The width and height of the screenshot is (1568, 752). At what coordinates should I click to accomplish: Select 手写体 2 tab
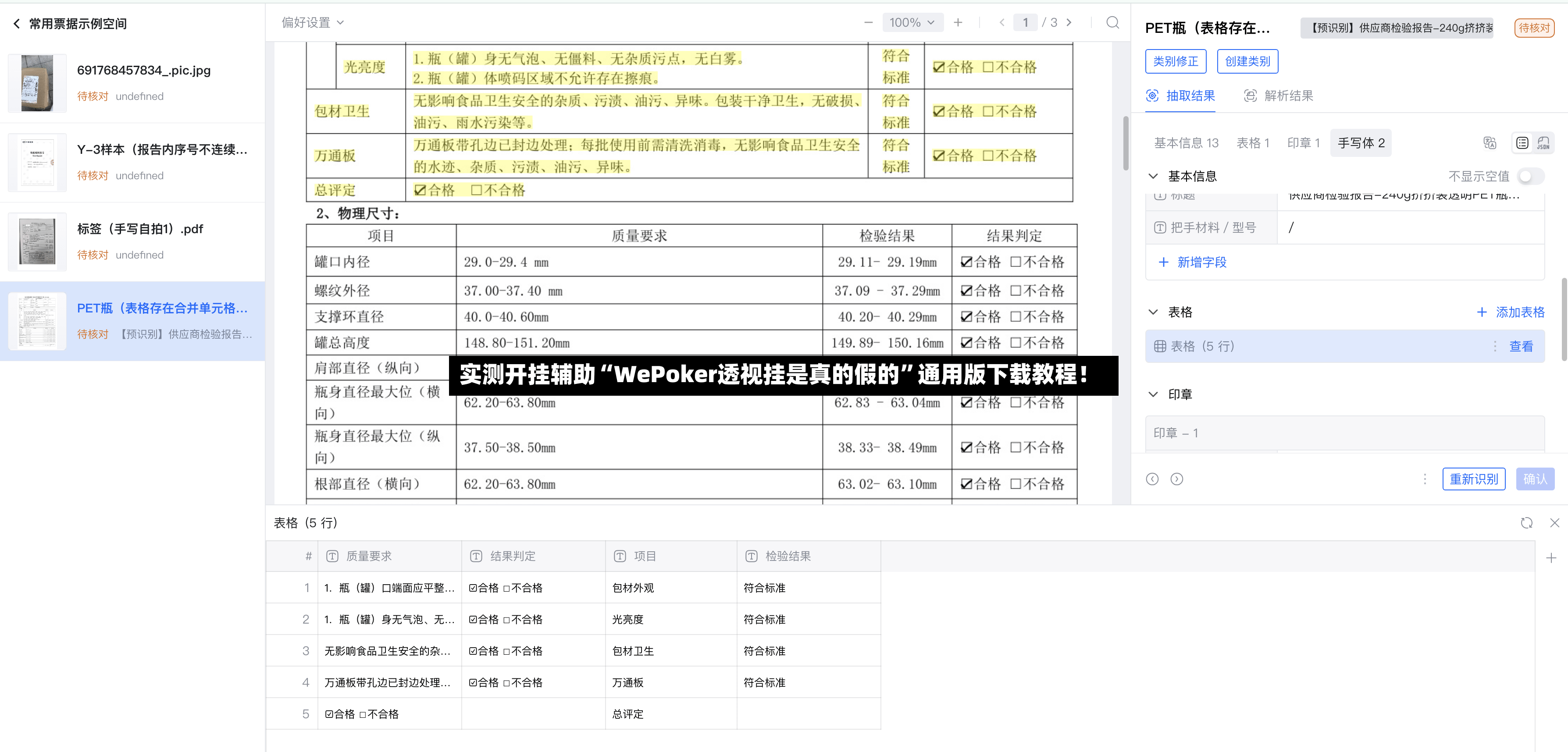click(1361, 143)
